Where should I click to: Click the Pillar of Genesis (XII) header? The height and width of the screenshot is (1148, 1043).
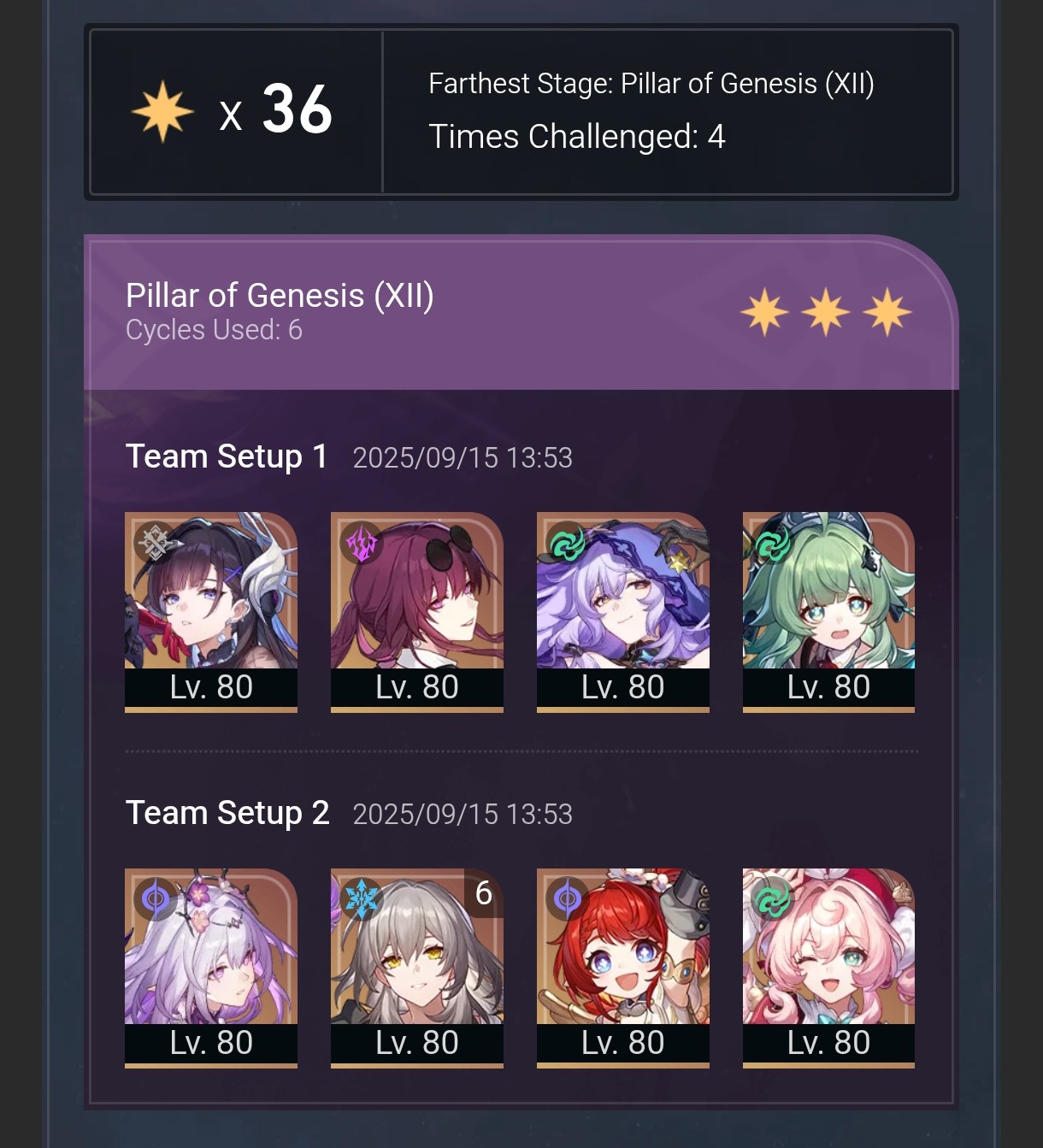[x=280, y=296]
